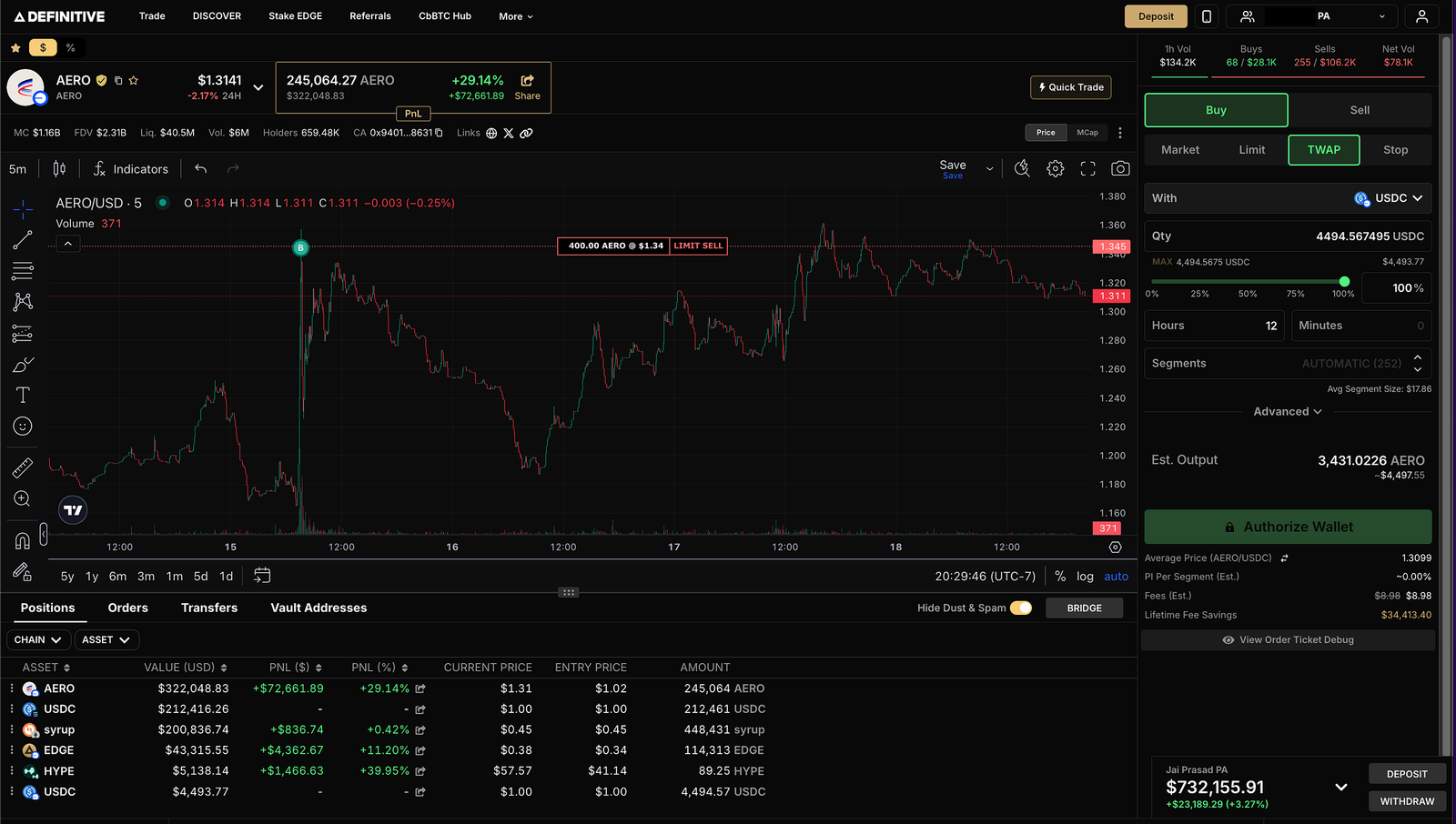Open Quick Trade
Screen dimensions: 1456x824
[1070, 87]
